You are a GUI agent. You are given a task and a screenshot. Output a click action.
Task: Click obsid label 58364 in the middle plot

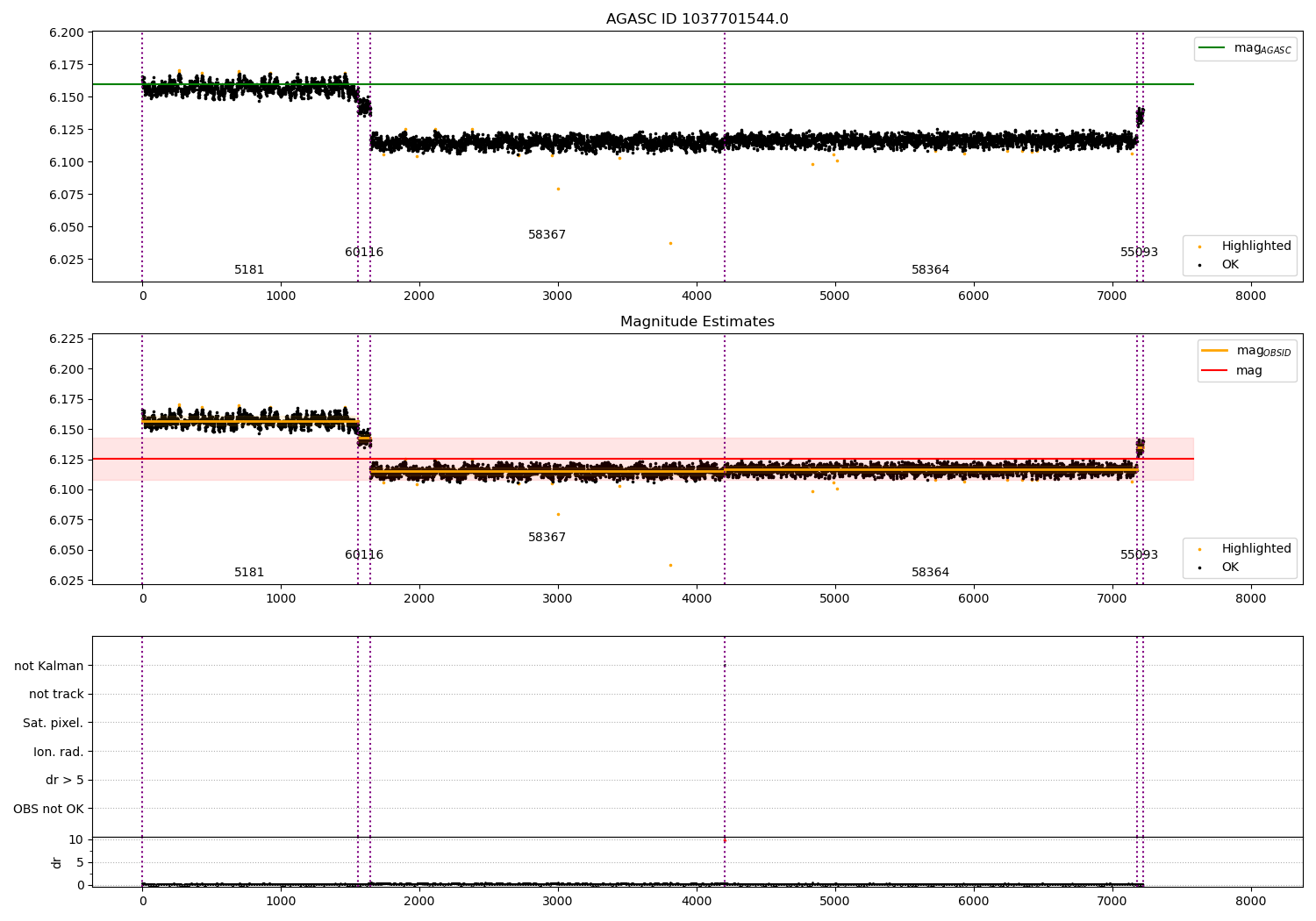tap(930, 573)
